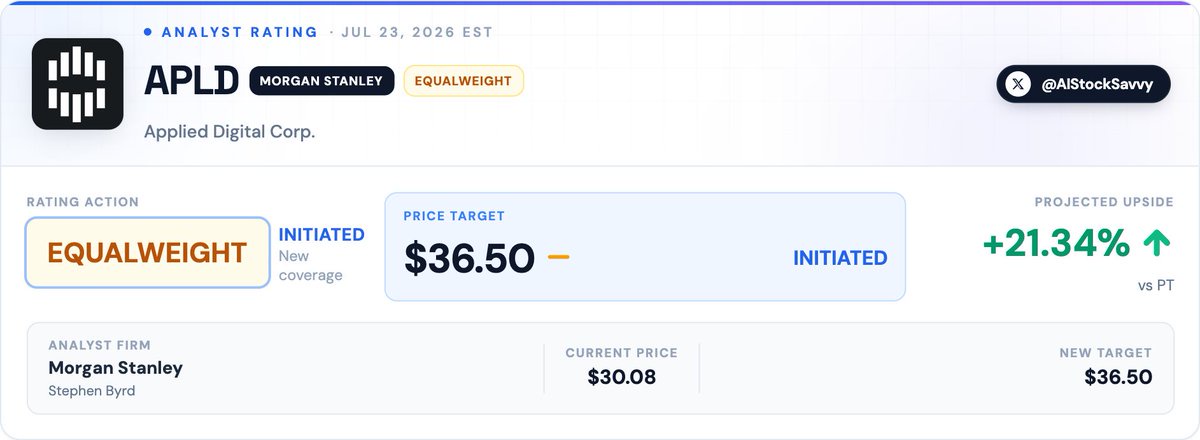Click the Morgan Stanley analyst firm name

point(116,368)
